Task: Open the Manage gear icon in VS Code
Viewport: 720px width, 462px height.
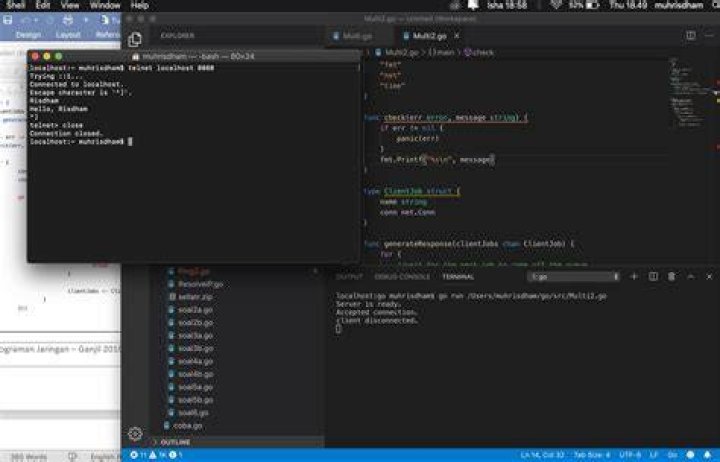Action: click(x=135, y=434)
